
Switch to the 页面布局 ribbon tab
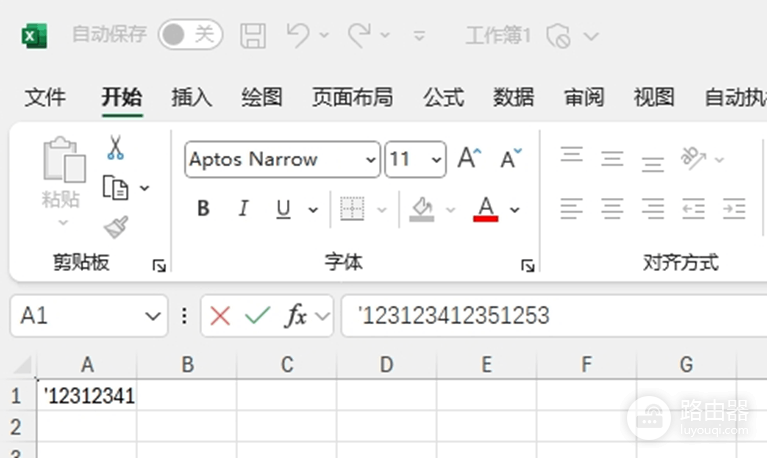[x=353, y=97]
